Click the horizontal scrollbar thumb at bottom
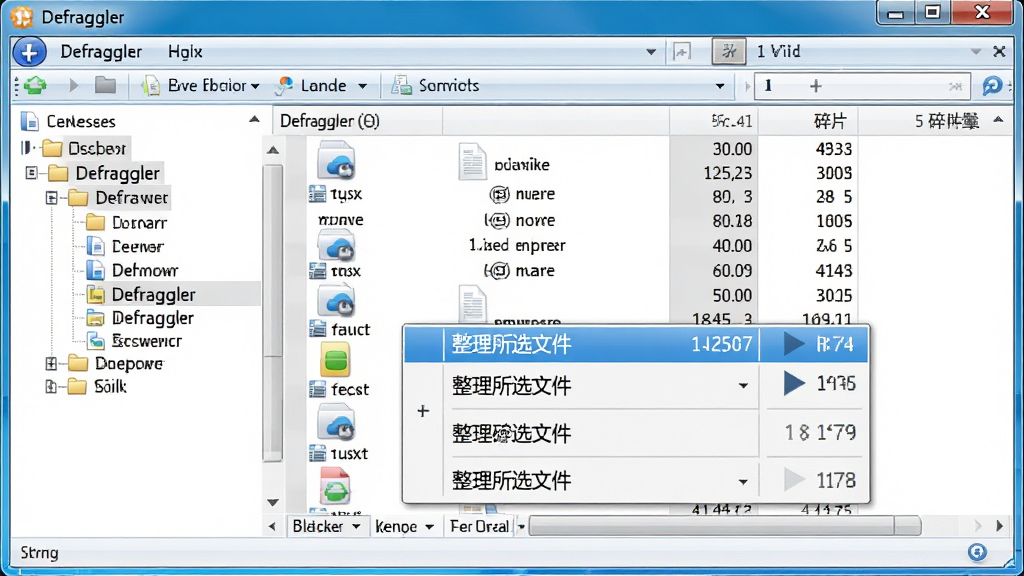The width and height of the screenshot is (1024, 576). [725, 526]
